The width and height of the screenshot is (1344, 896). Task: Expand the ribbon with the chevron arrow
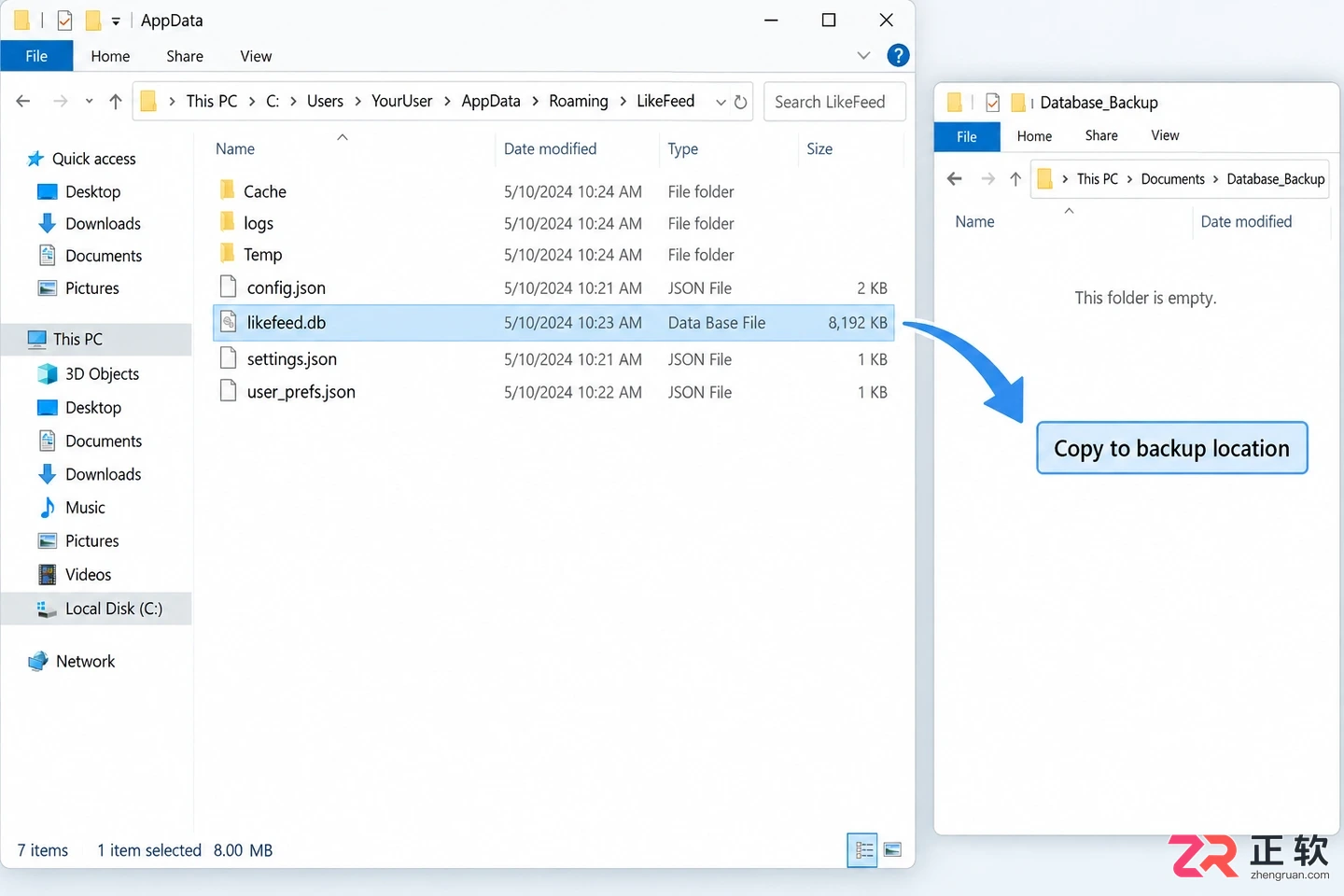coord(863,56)
